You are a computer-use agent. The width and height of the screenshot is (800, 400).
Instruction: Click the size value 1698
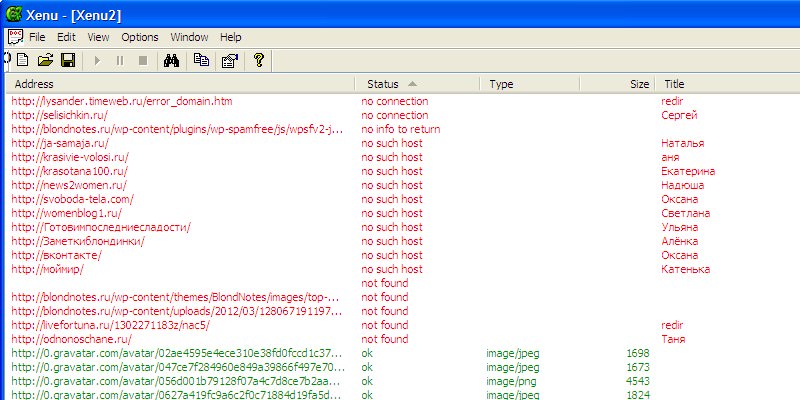pos(638,353)
